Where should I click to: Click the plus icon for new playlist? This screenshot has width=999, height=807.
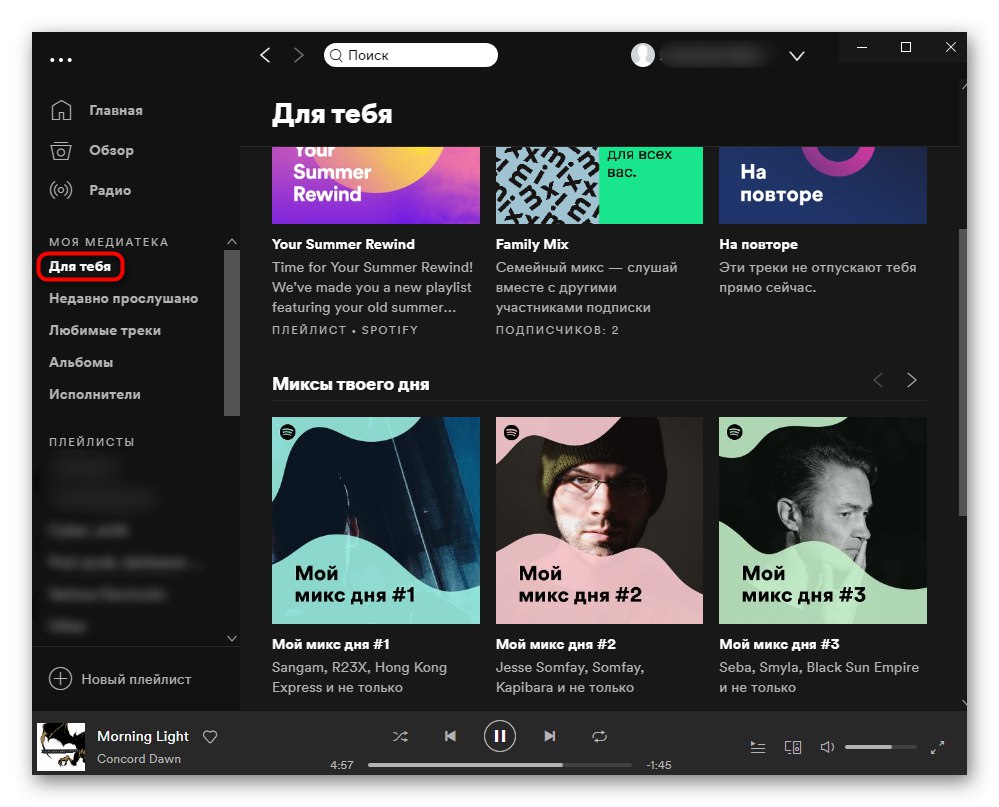coord(61,678)
